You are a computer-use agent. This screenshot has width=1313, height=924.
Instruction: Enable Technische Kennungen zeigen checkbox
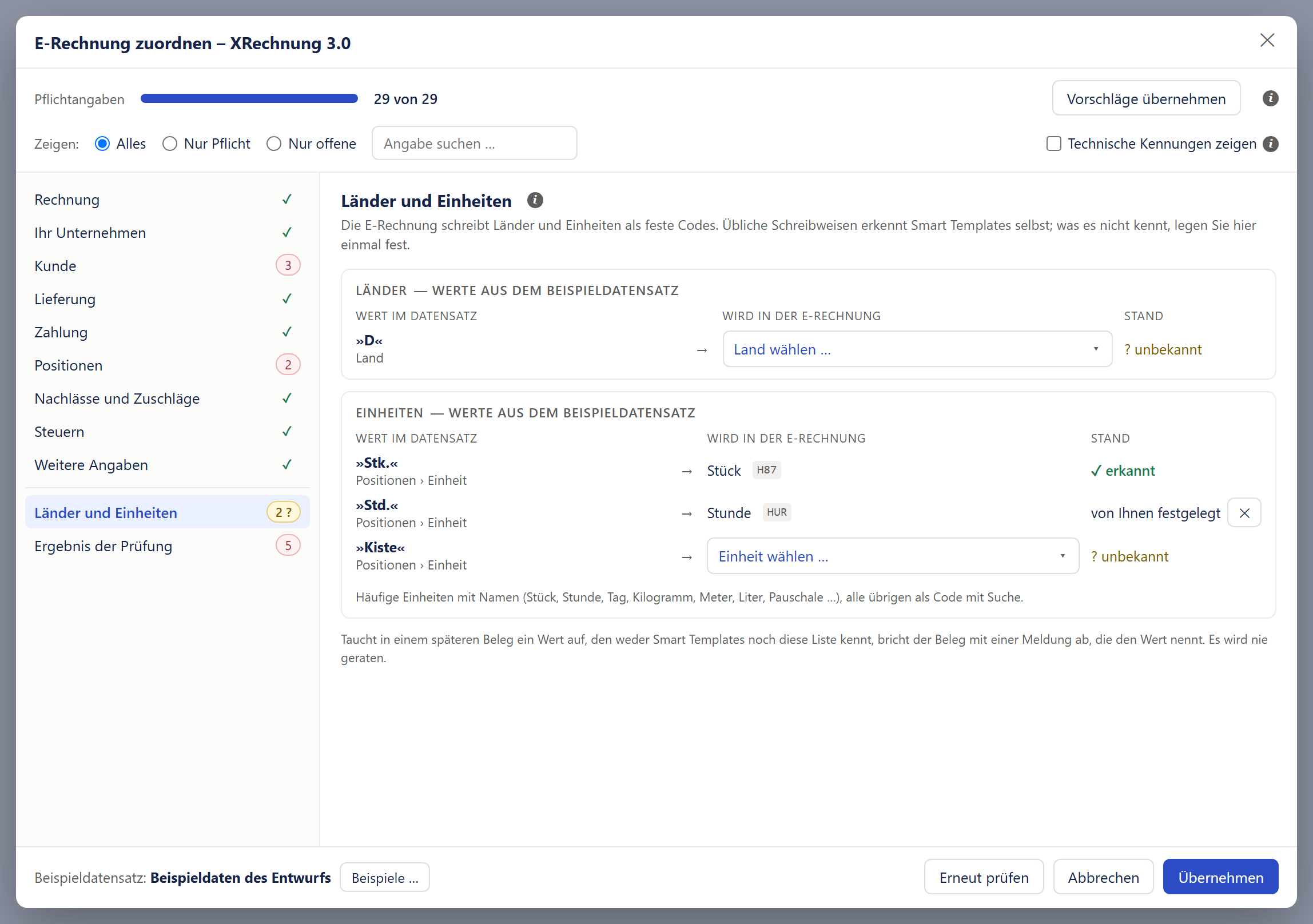[x=1054, y=144]
